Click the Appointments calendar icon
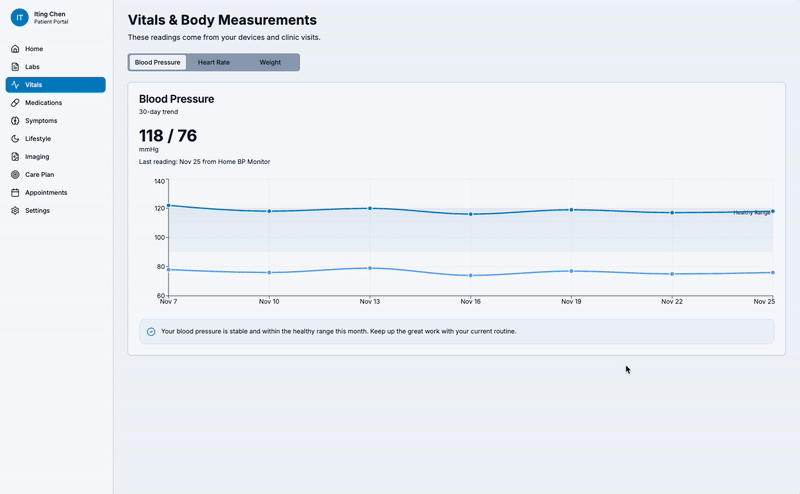 click(15, 192)
